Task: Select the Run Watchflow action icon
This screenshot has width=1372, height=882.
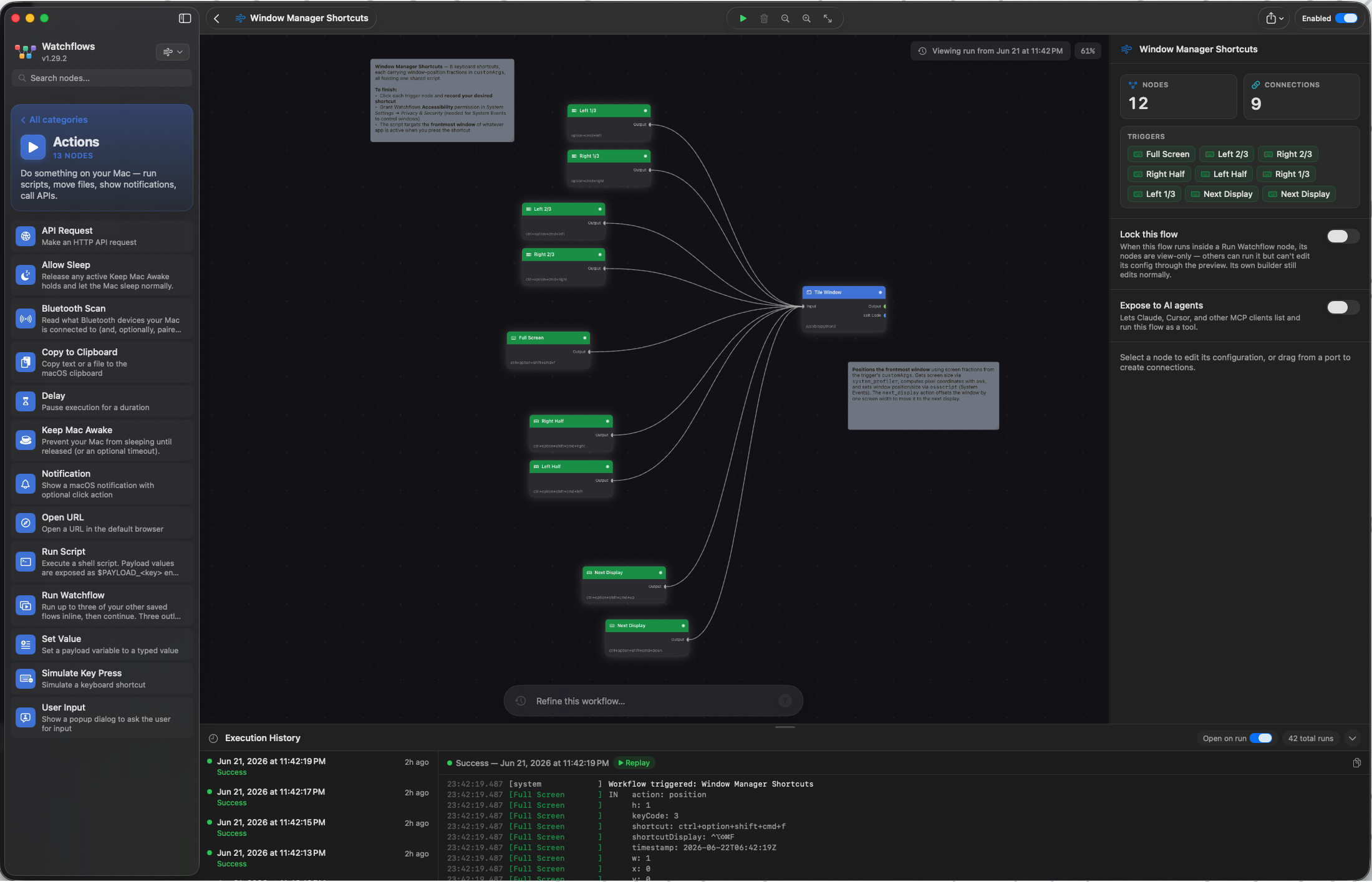Action: (x=26, y=605)
